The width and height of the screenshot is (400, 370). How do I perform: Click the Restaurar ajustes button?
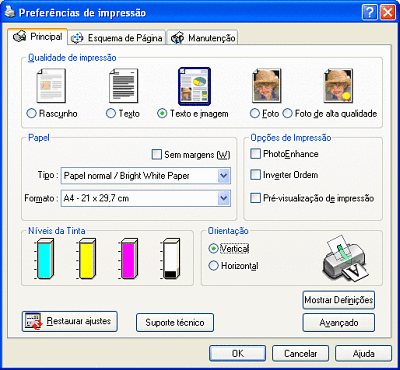(x=70, y=321)
